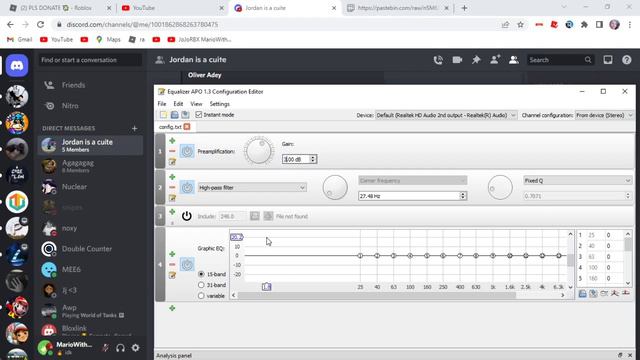This screenshot has height=360, width=640.
Task: Turn on the disabled Include row
Action: [x=187, y=216]
